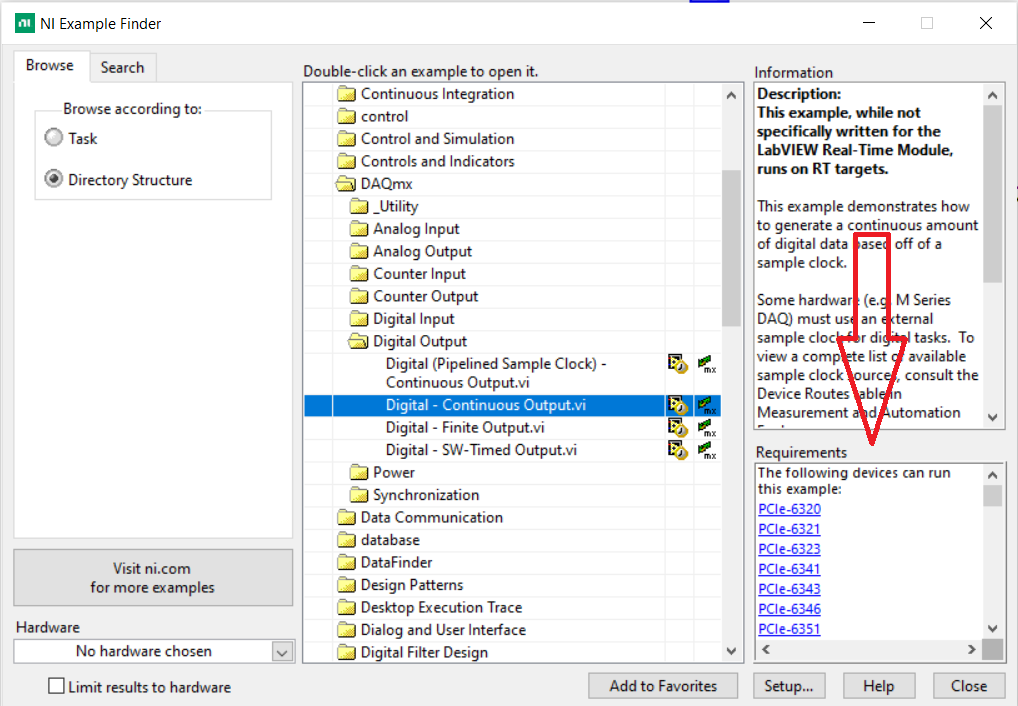Open the PCIe-6341 device link
This screenshot has height=706, width=1018.
pos(789,570)
